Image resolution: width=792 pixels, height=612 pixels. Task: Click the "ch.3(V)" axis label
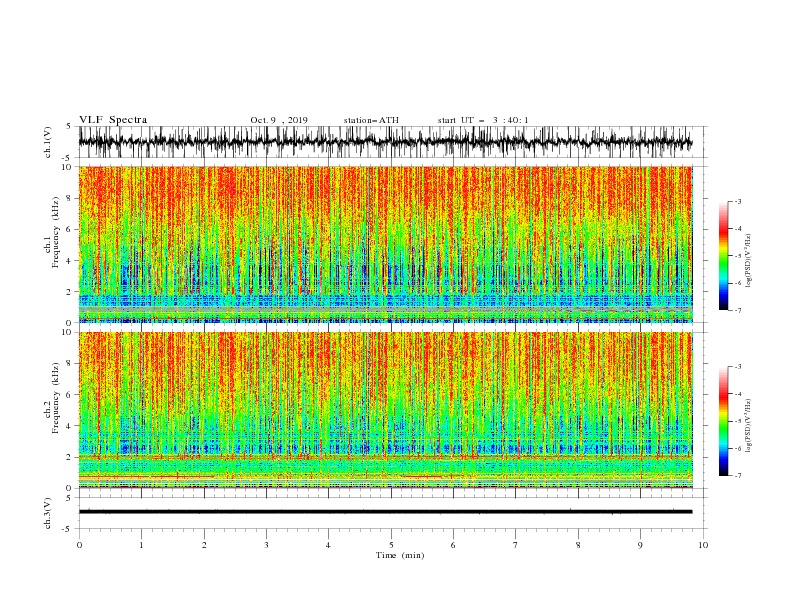pos(48,513)
